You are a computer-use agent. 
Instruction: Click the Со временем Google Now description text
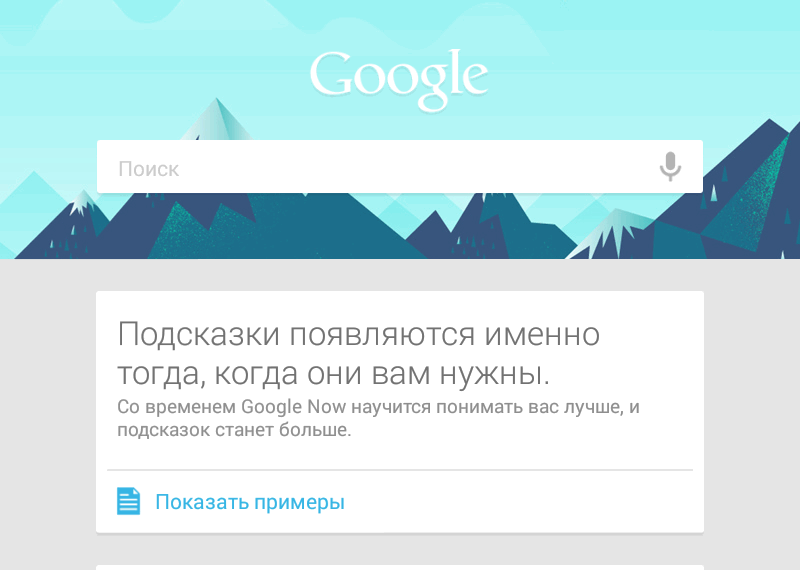[x=378, y=418]
